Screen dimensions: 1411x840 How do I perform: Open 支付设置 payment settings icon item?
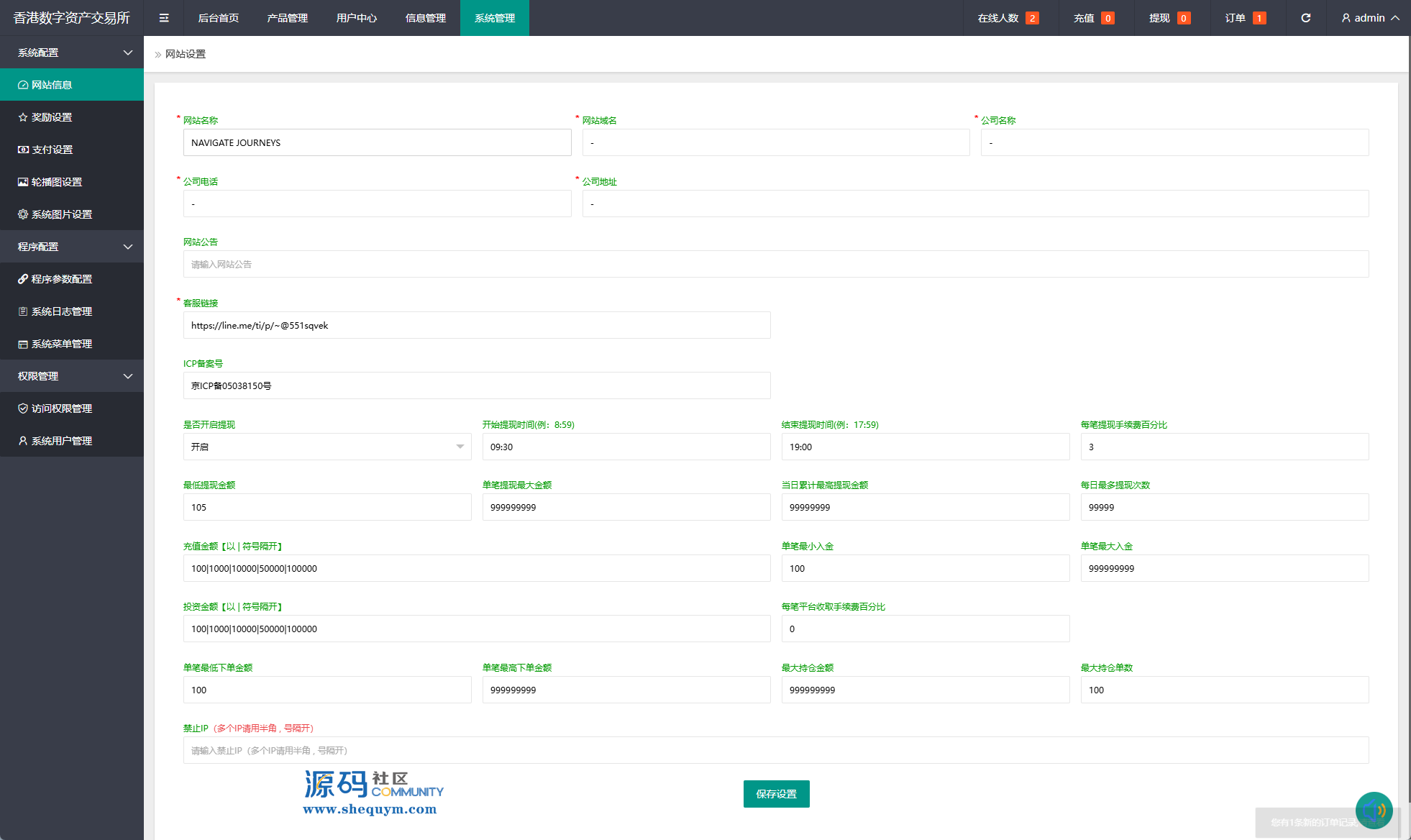(50, 150)
